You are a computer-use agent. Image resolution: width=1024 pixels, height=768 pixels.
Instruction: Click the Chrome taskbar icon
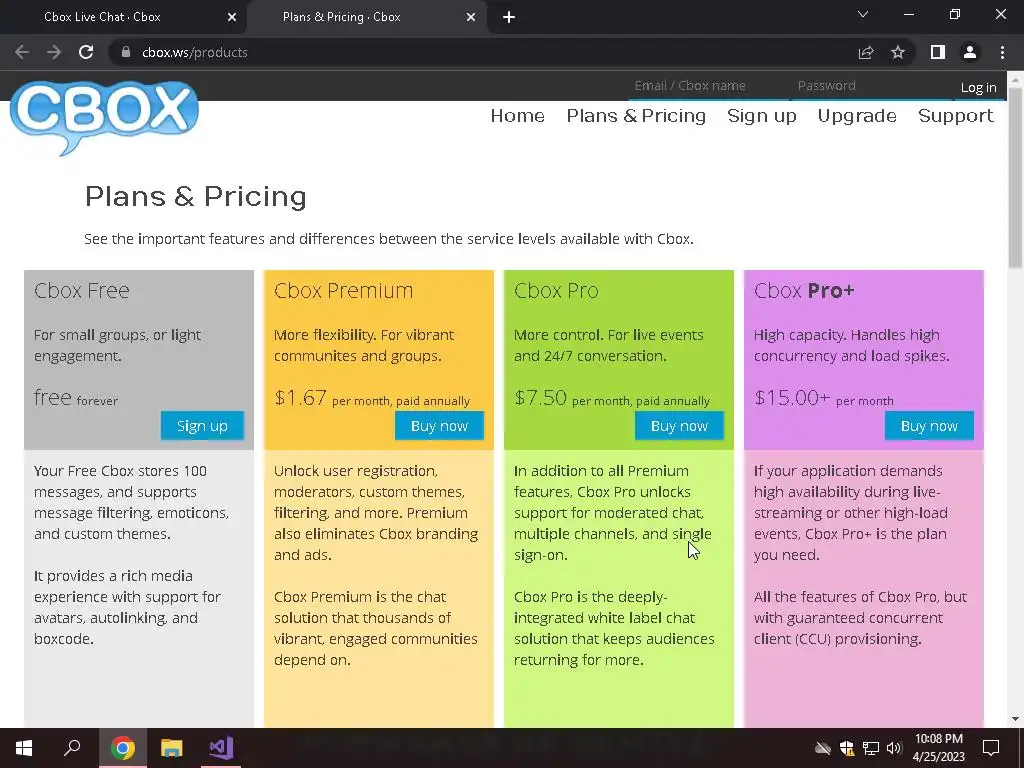(123, 748)
